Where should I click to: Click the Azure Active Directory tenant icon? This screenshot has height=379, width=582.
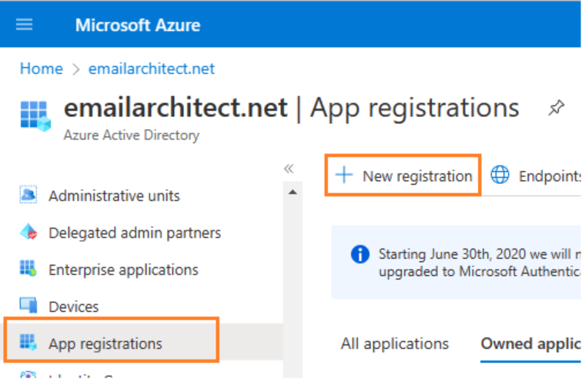pyautogui.click(x=35, y=115)
